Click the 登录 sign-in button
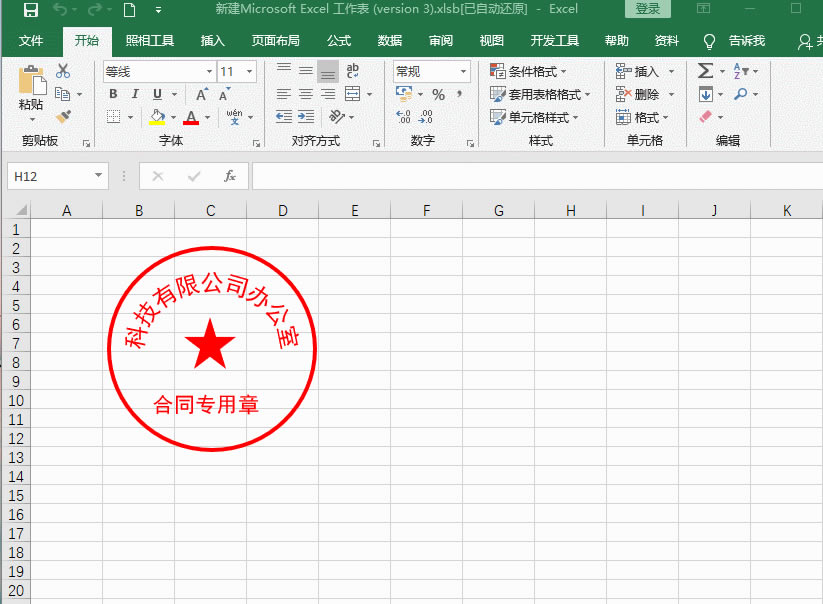Image resolution: width=823 pixels, height=604 pixels. [x=647, y=8]
